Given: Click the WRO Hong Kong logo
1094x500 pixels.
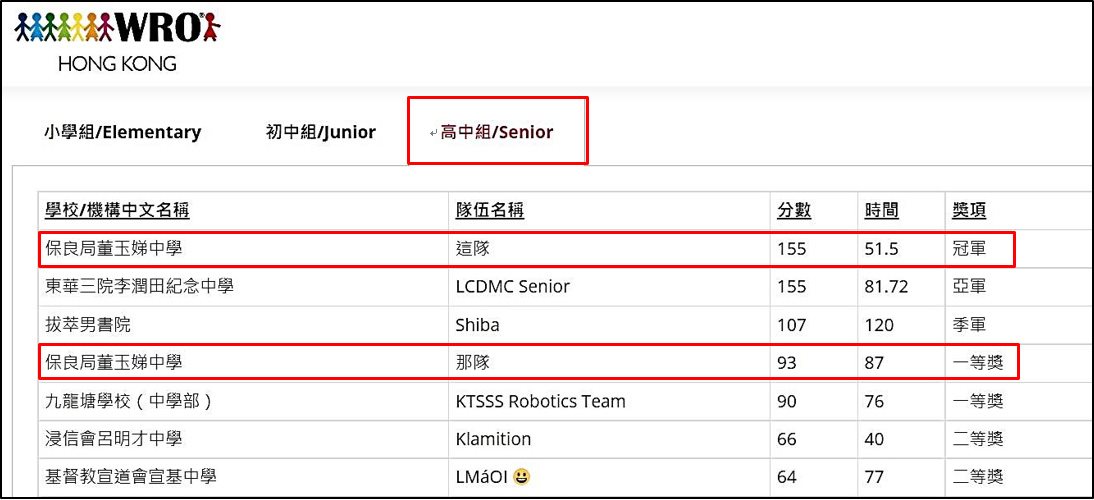Looking at the screenshot, I should [x=117, y=43].
